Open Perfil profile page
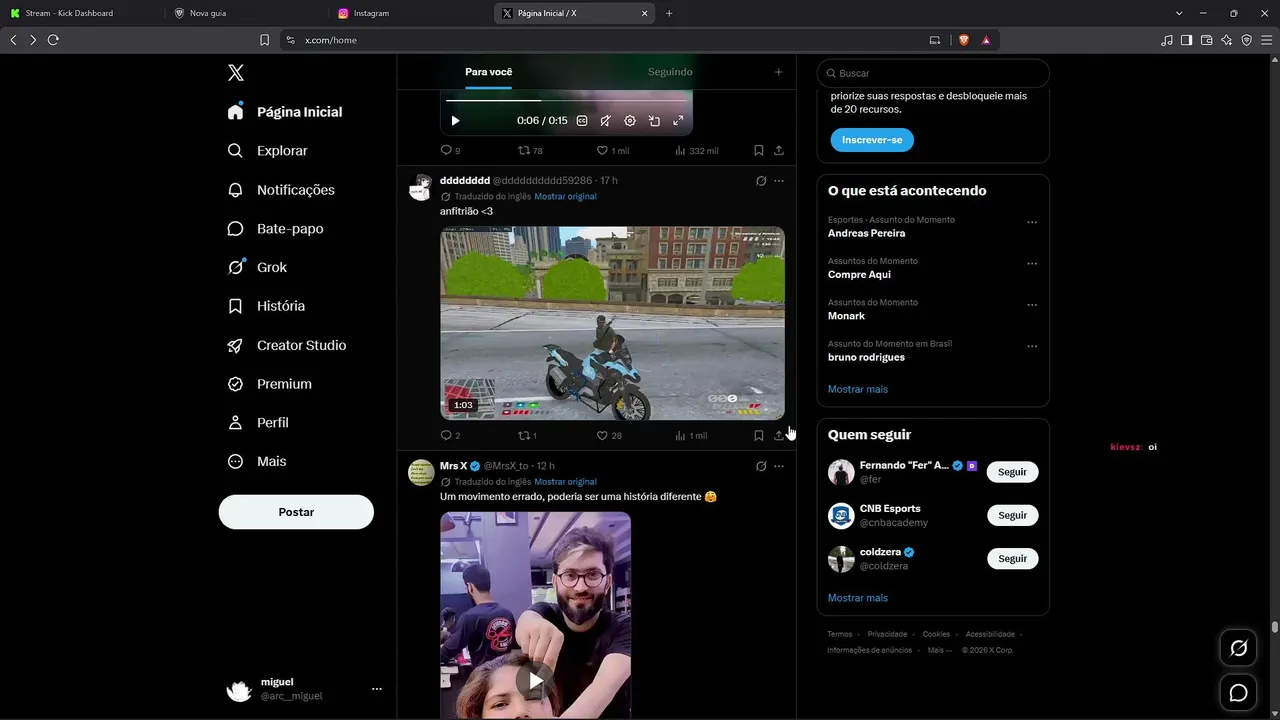 (x=258, y=423)
